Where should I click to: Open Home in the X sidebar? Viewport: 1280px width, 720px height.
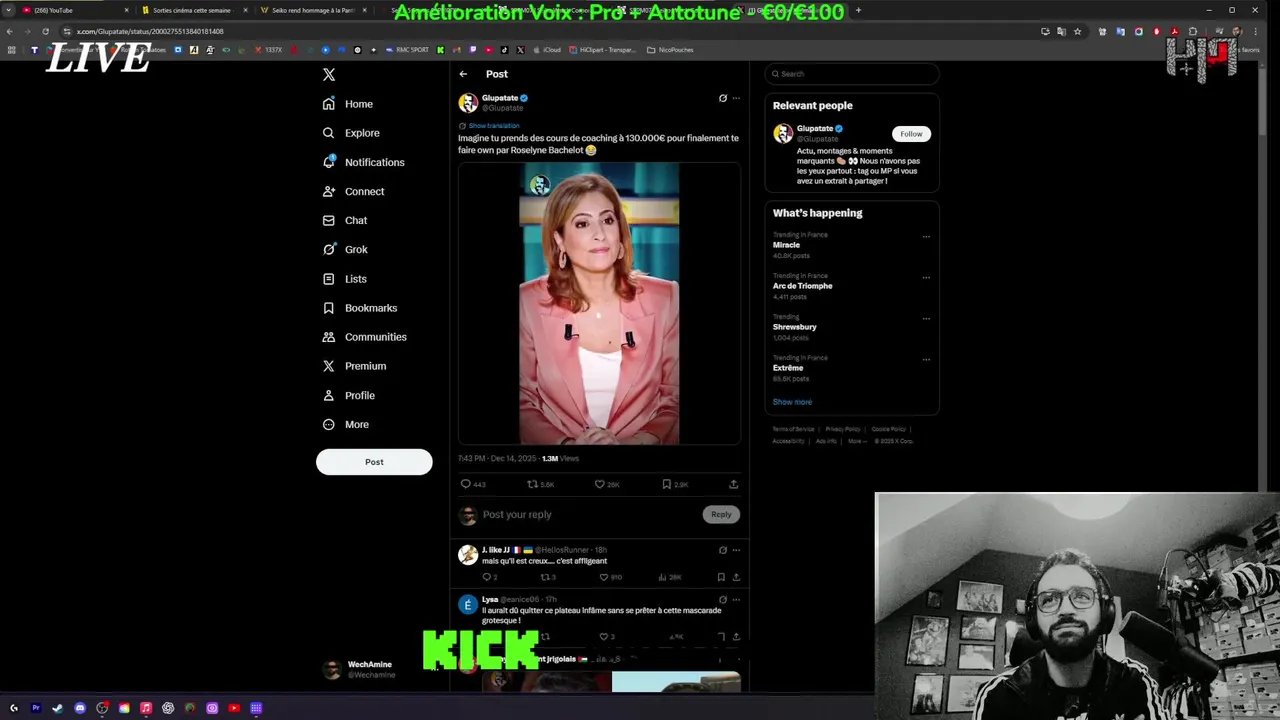[x=348, y=104]
